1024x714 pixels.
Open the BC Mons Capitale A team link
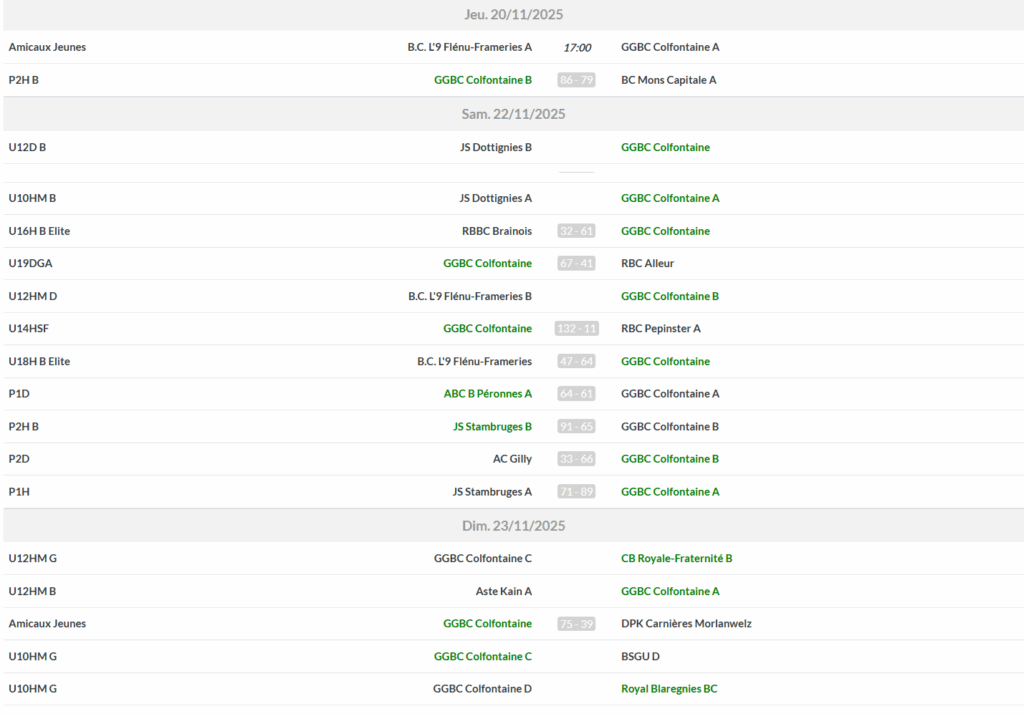pos(668,80)
